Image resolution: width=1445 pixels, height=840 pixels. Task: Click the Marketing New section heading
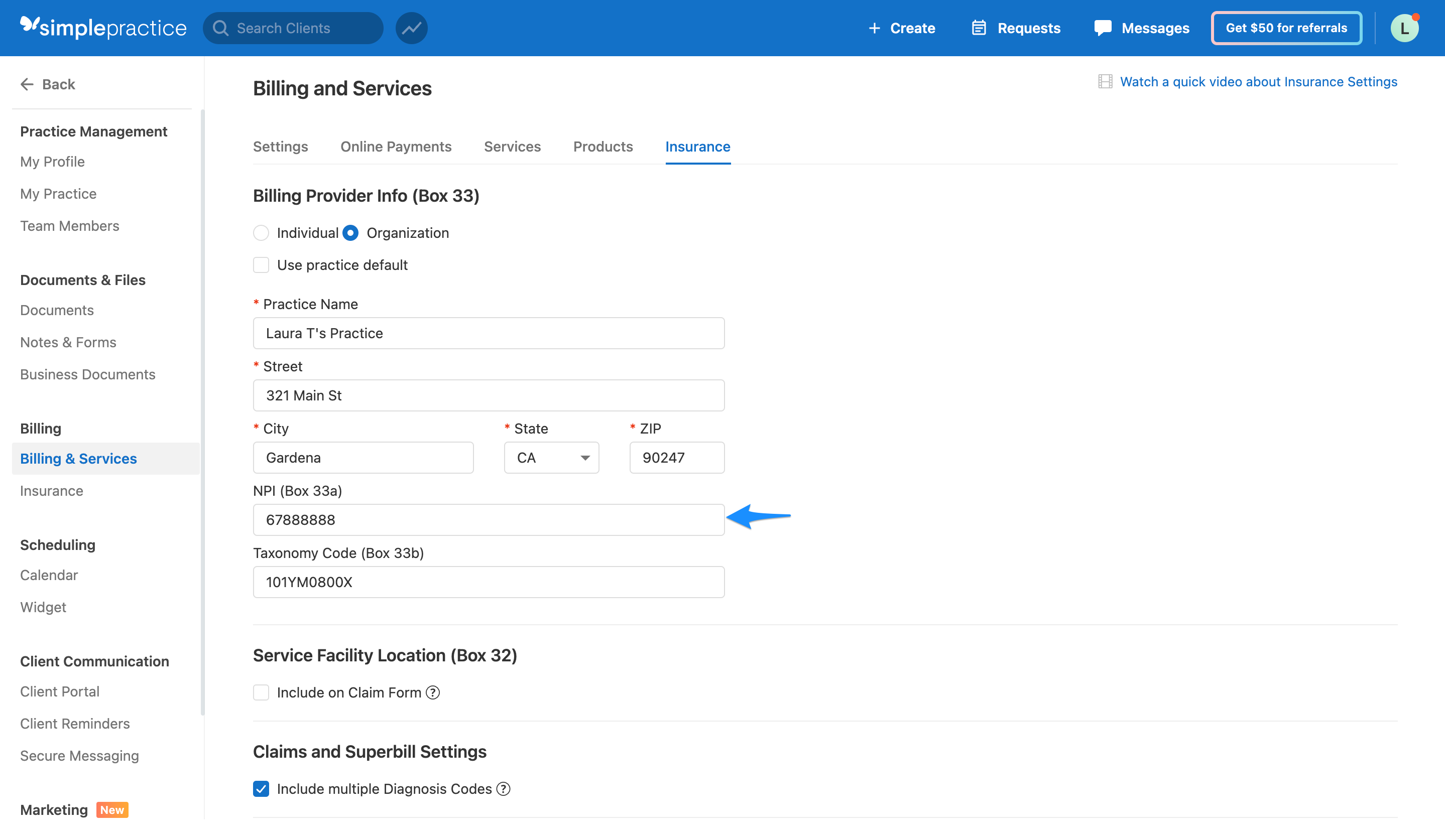[x=74, y=809]
